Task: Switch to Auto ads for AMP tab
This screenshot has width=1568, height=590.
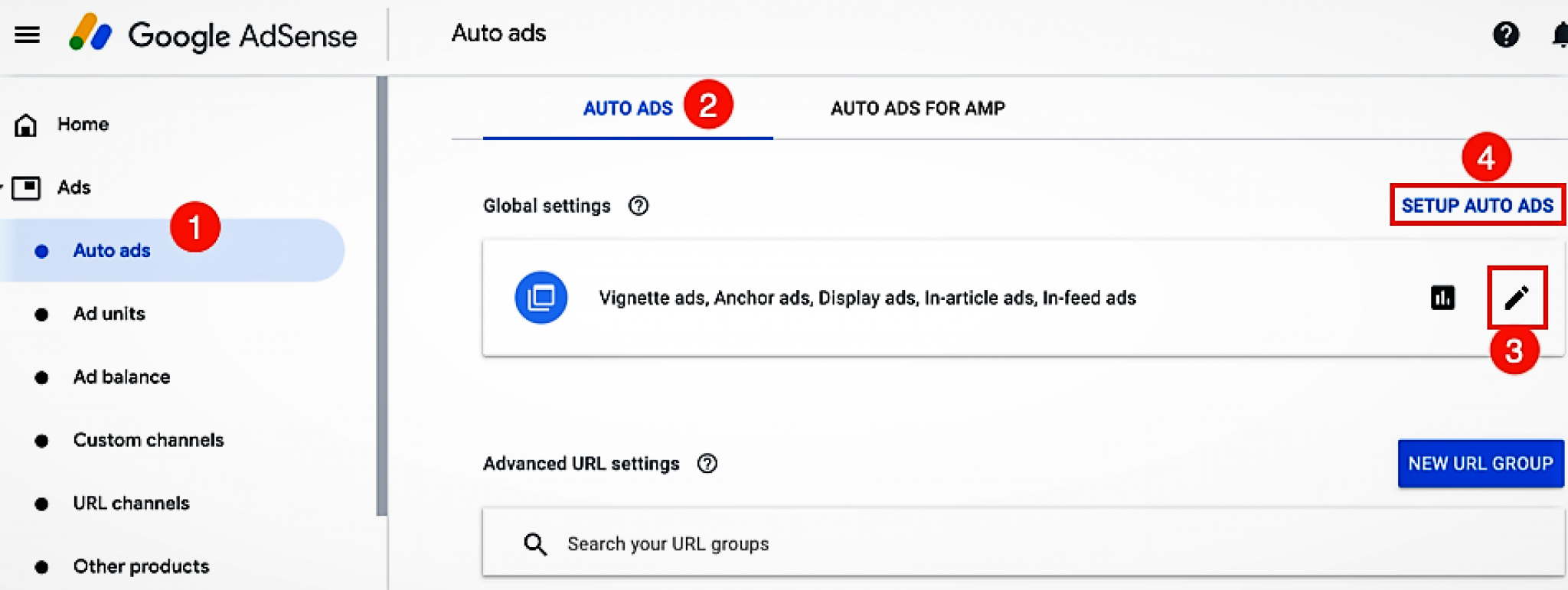Action: [x=917, y=109]
